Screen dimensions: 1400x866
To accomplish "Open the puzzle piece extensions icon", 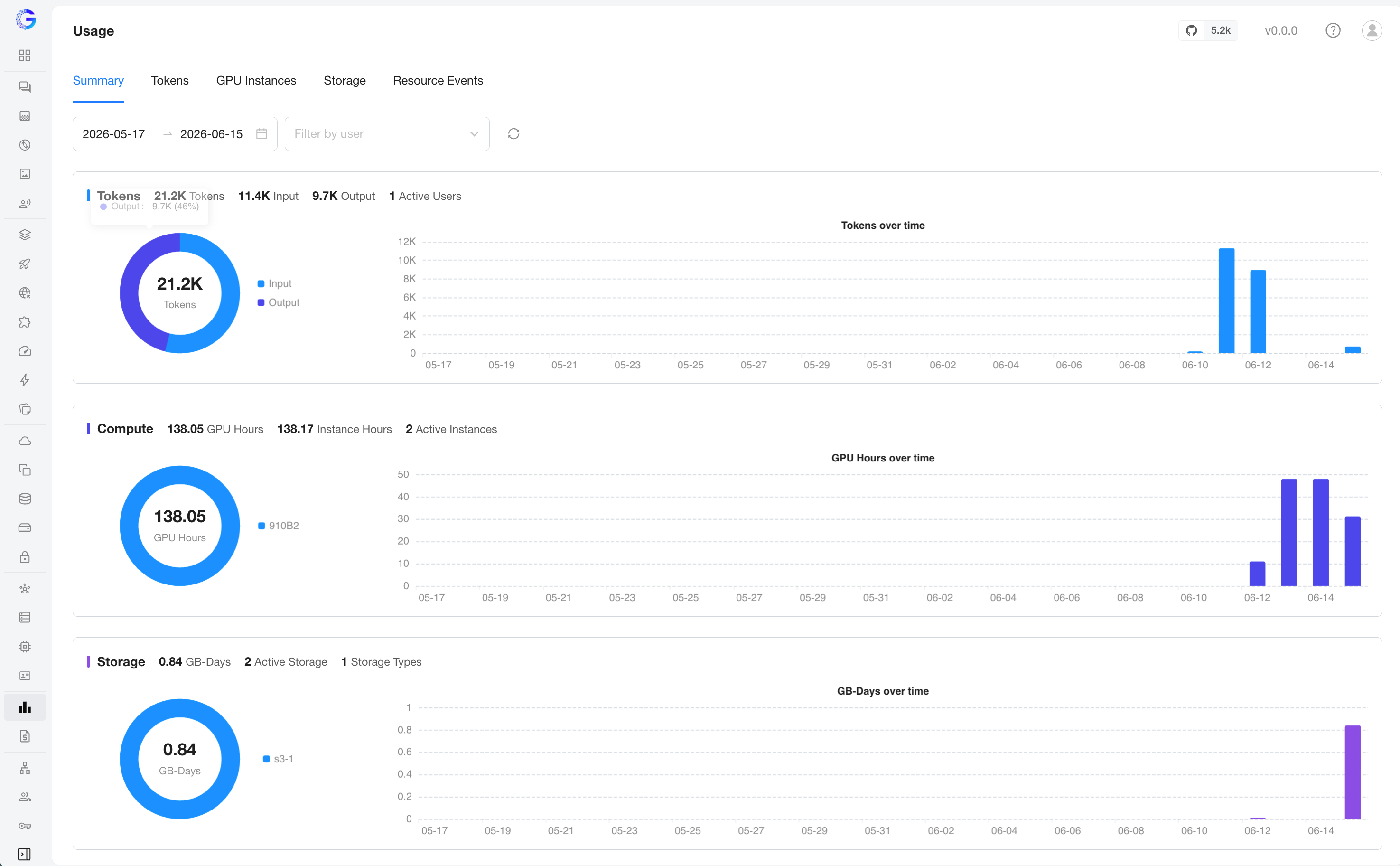I will [x=25, y=322].
